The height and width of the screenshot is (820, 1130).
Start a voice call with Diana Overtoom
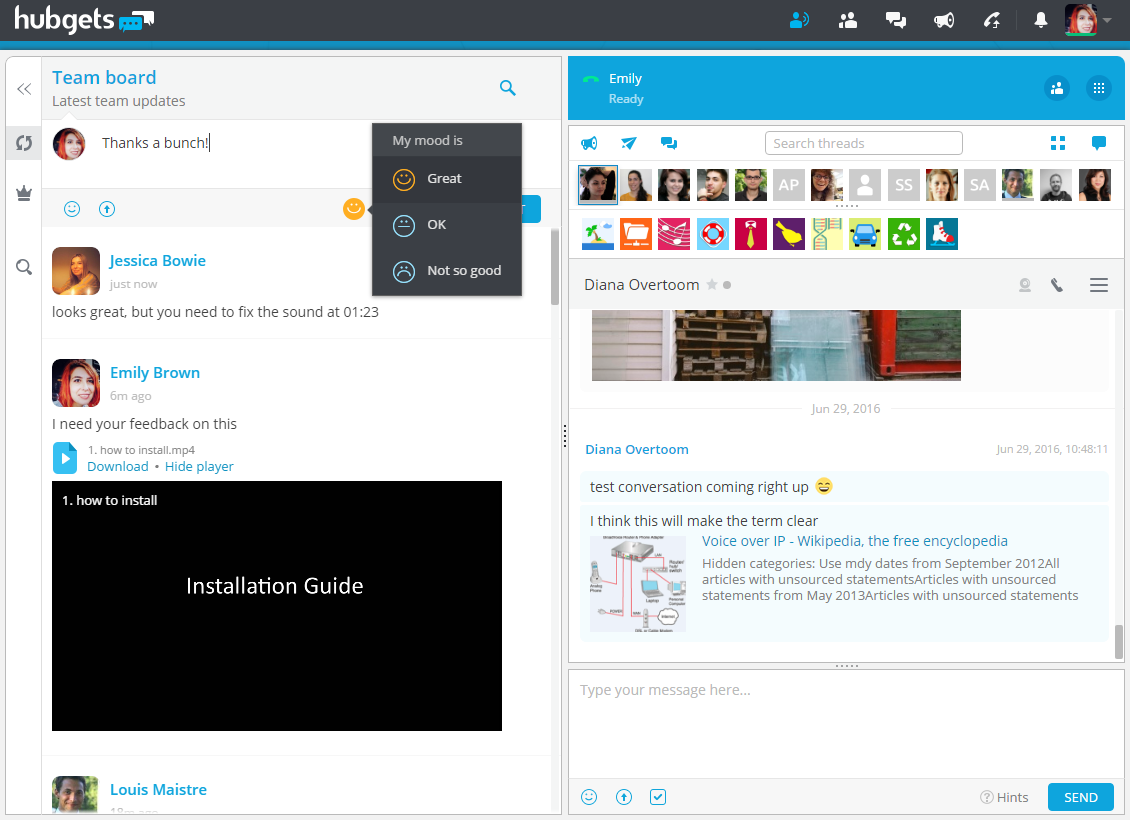tap(1057, 285)
